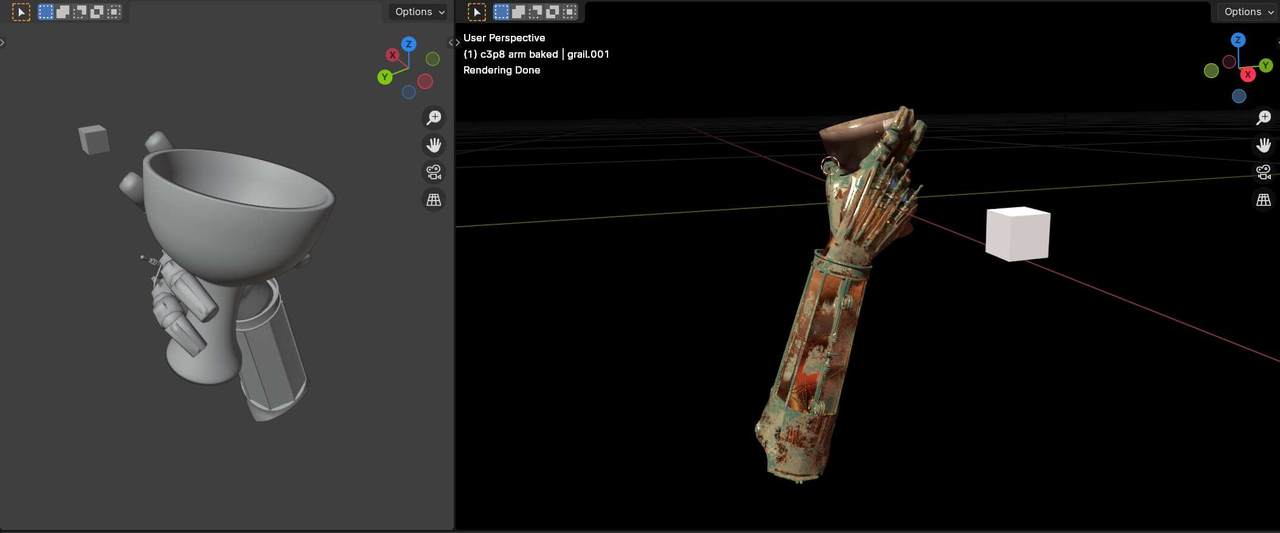Expand the toolbar arrow at right viewport's left edge
The height and width of the screenshot is (533, 1280).
[x=458, y=42]
